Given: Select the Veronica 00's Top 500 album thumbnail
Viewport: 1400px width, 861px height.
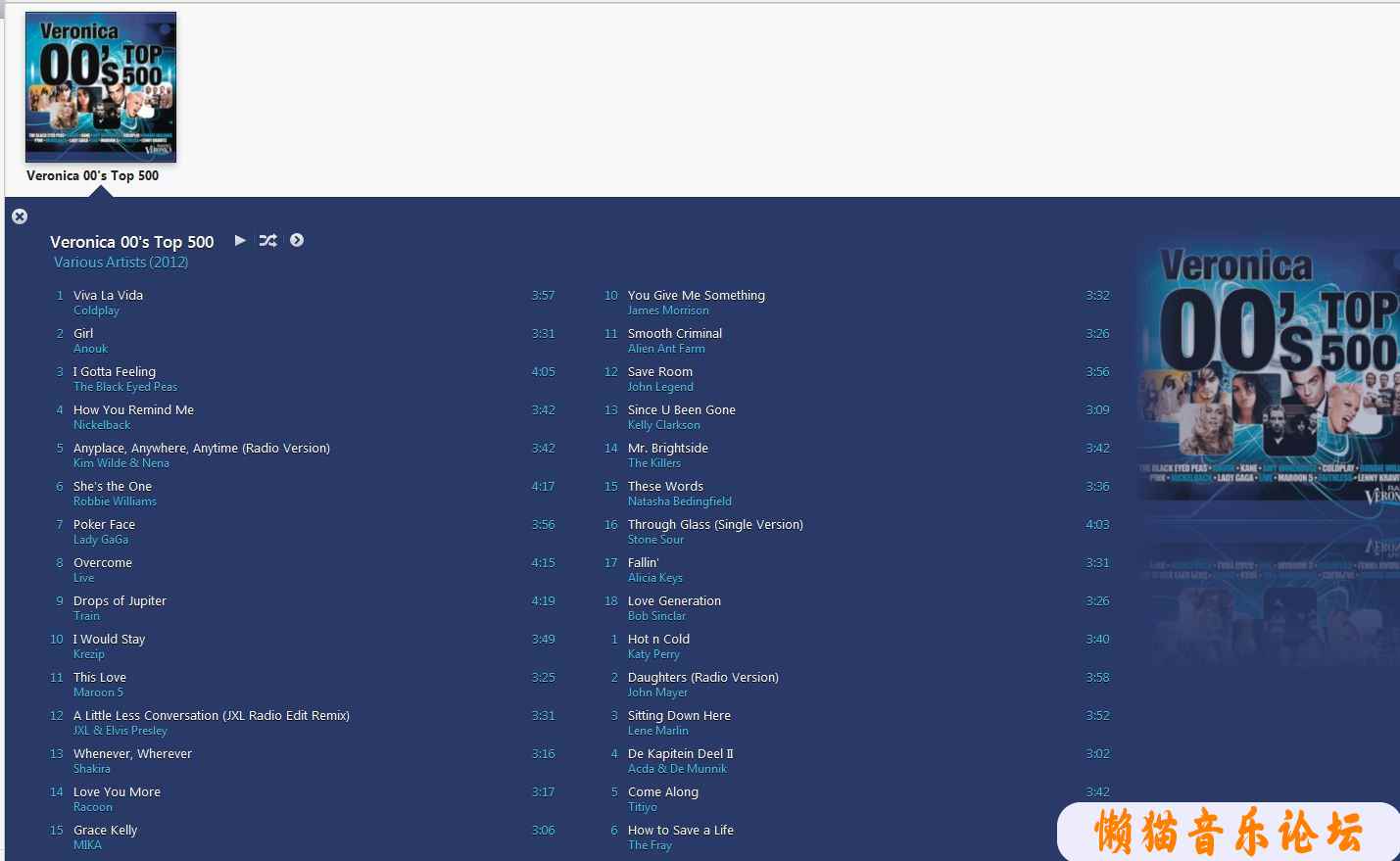Looking at the screenshot, I should click(x=101, y=87).
